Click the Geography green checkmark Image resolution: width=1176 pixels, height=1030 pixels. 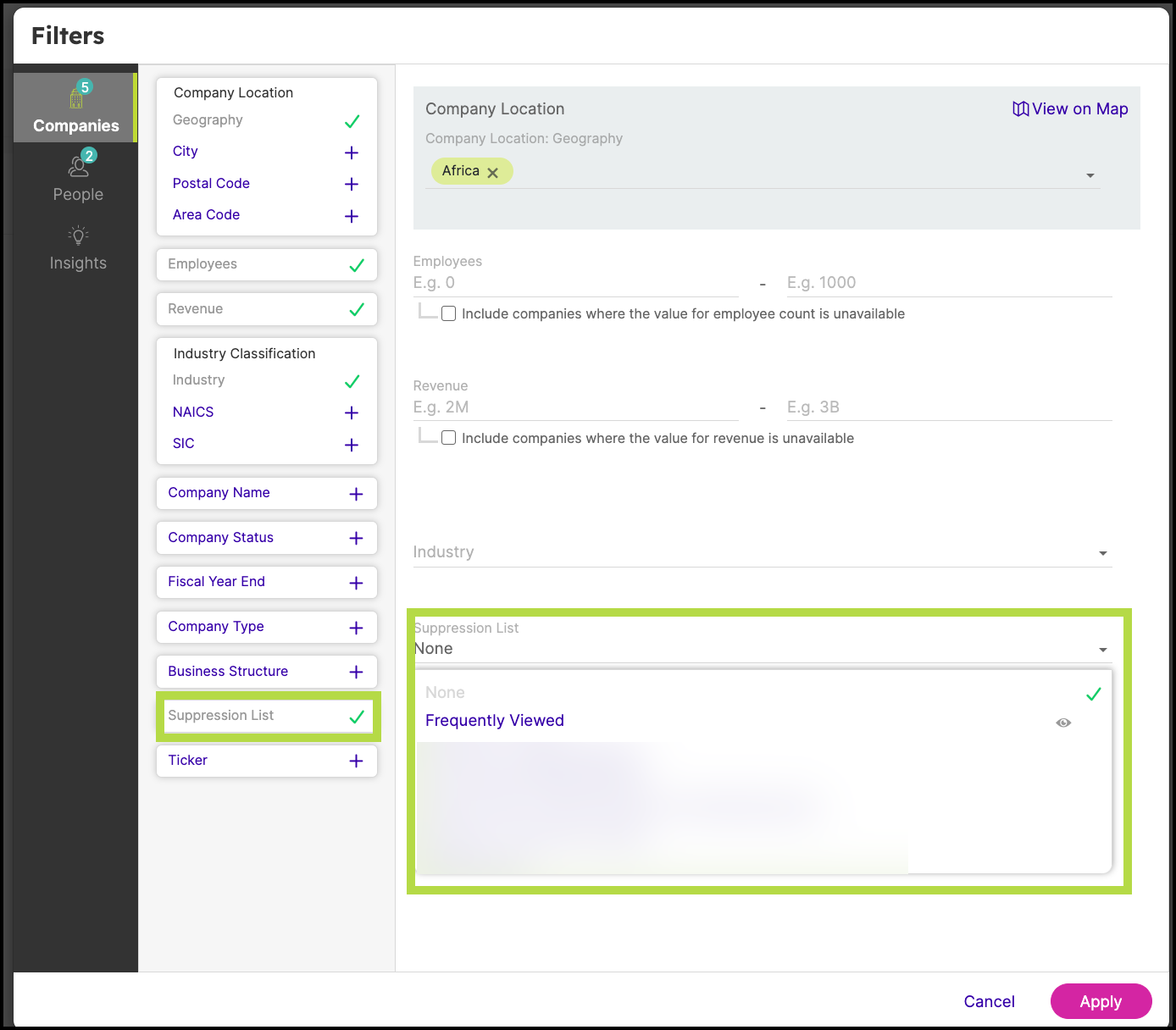click(x=352, y=121)
